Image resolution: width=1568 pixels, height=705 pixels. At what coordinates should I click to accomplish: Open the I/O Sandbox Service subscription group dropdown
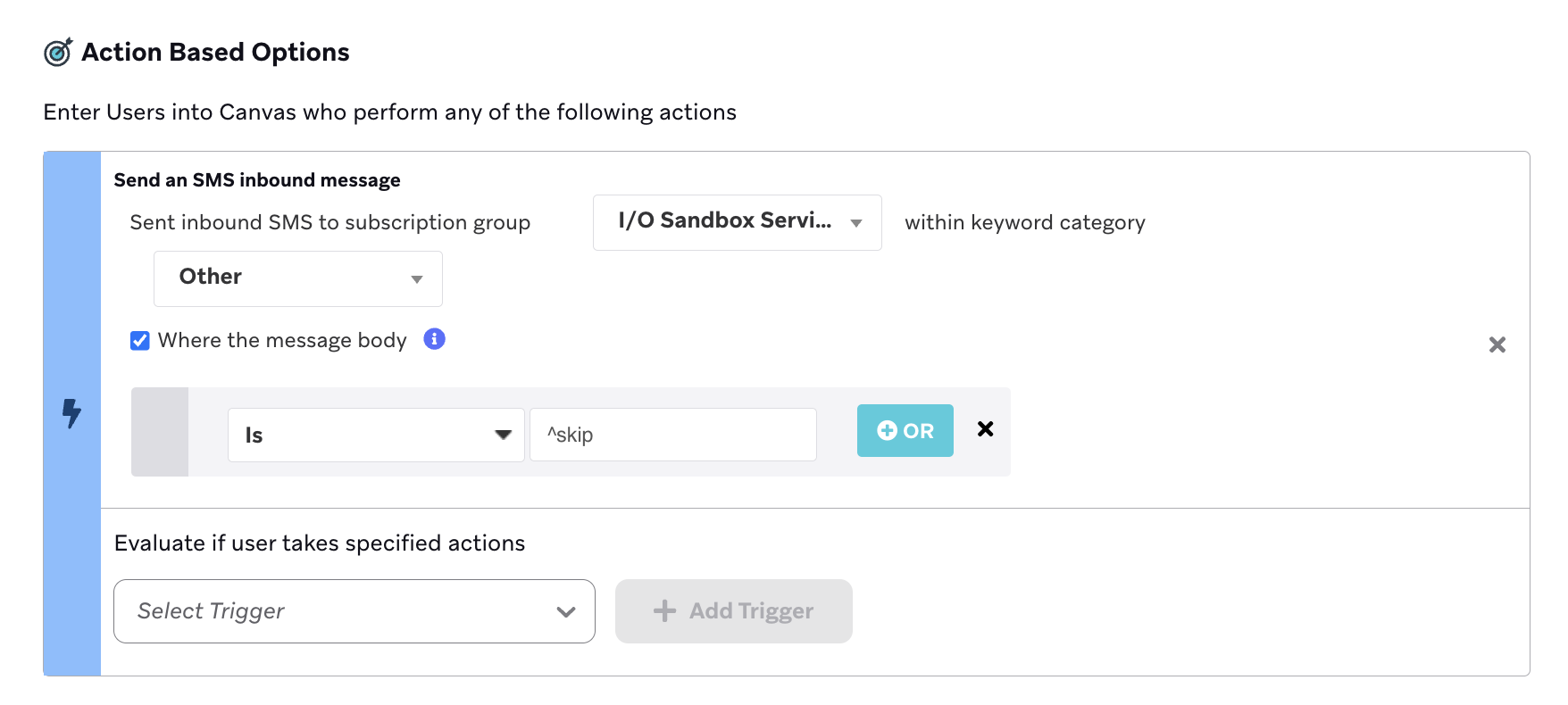(x=737, y=222)
